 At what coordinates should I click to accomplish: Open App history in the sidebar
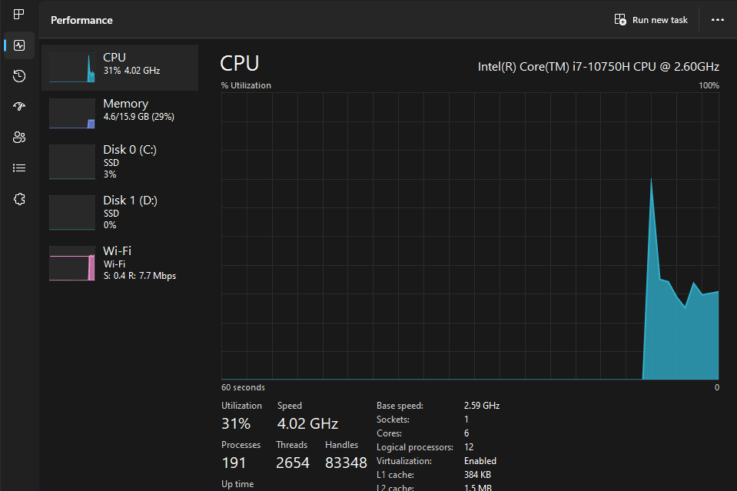click(x=18, y=76)
